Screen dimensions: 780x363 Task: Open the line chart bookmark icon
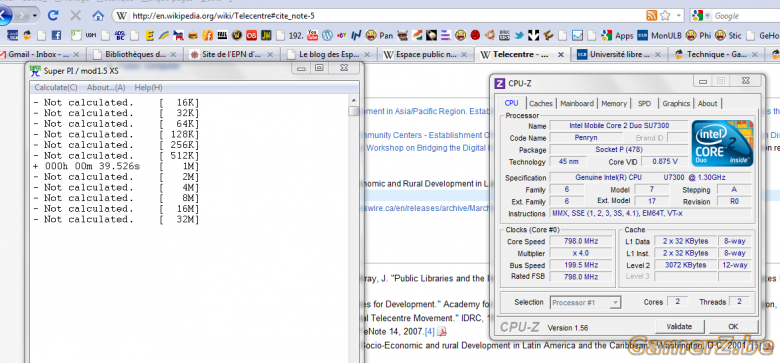click(x=577, y=35)
